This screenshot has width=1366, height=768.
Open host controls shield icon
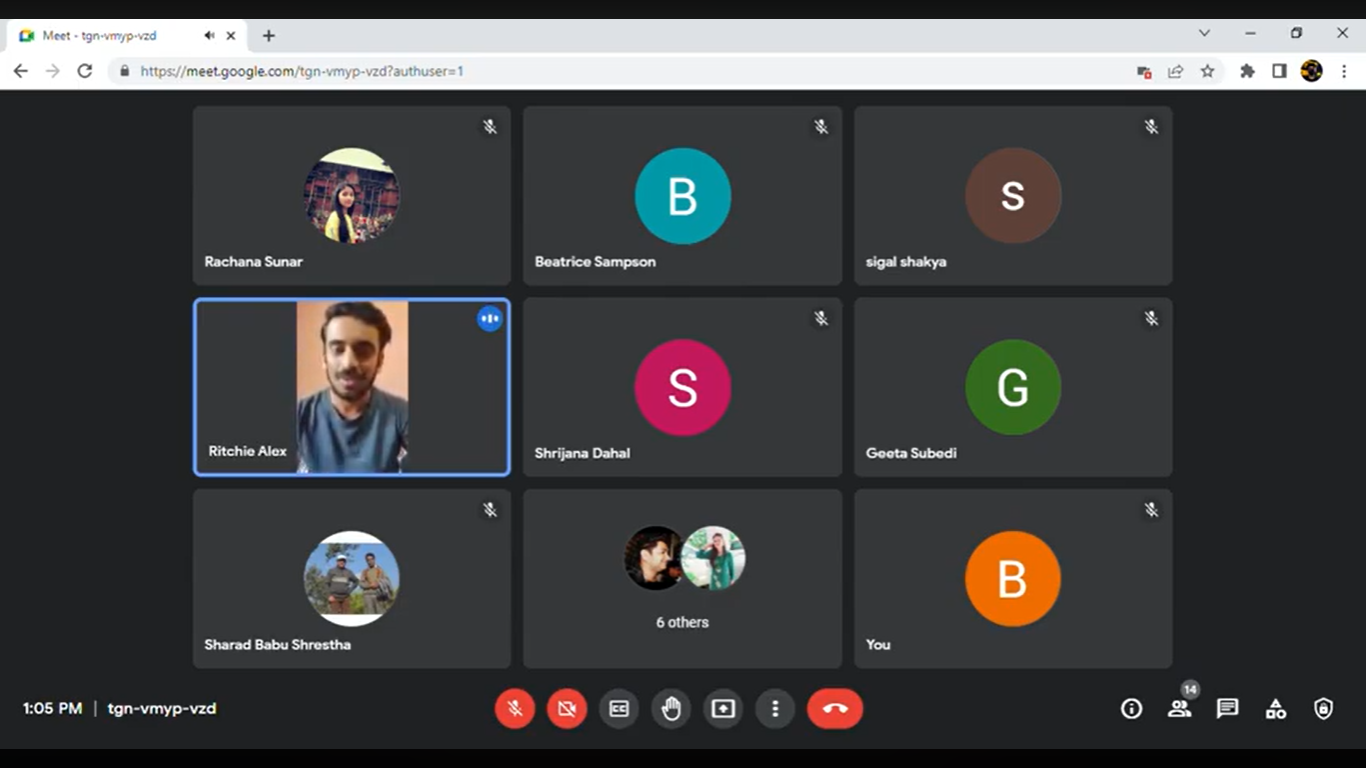point(1324,709)
